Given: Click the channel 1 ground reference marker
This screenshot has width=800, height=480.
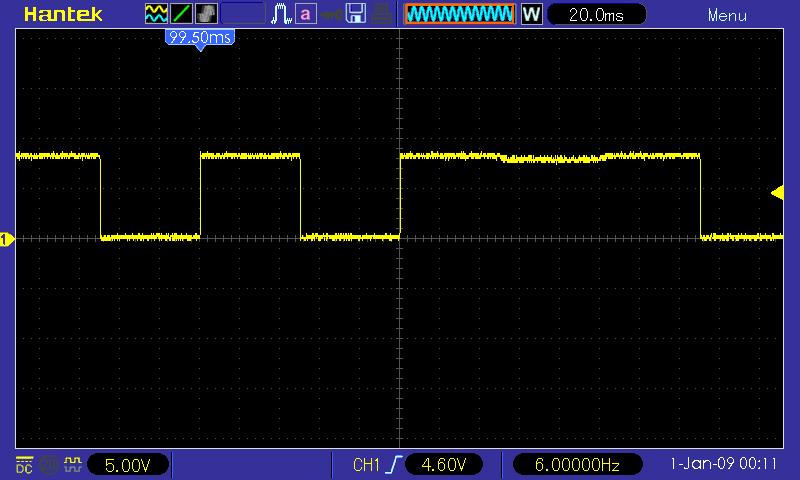Looking at the screenshot, I should coord(7,239).
